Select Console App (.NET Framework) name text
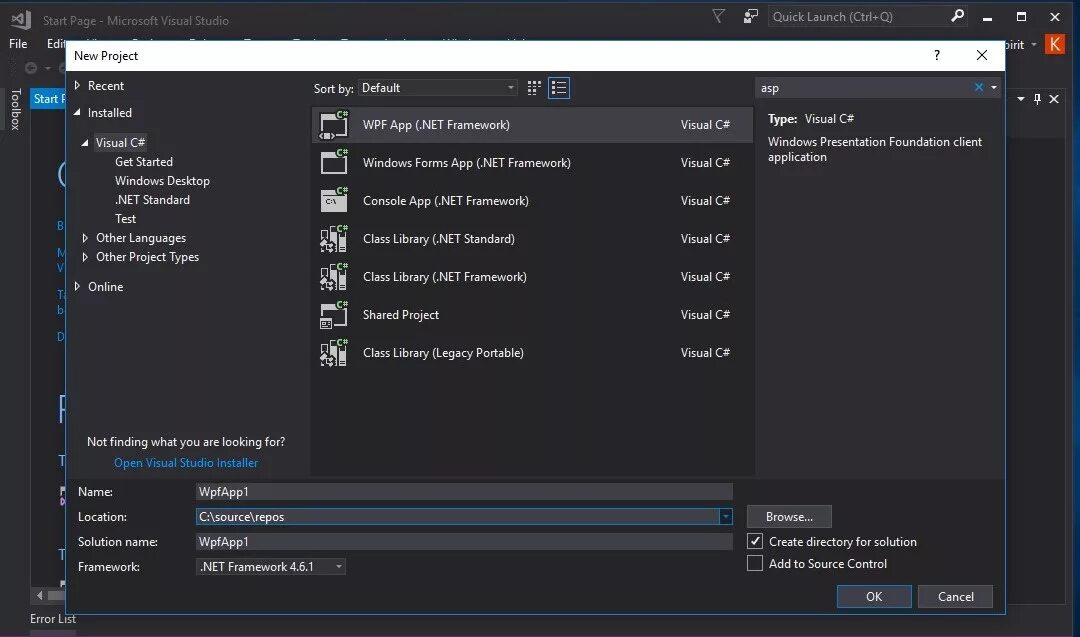 coord(446,200)
